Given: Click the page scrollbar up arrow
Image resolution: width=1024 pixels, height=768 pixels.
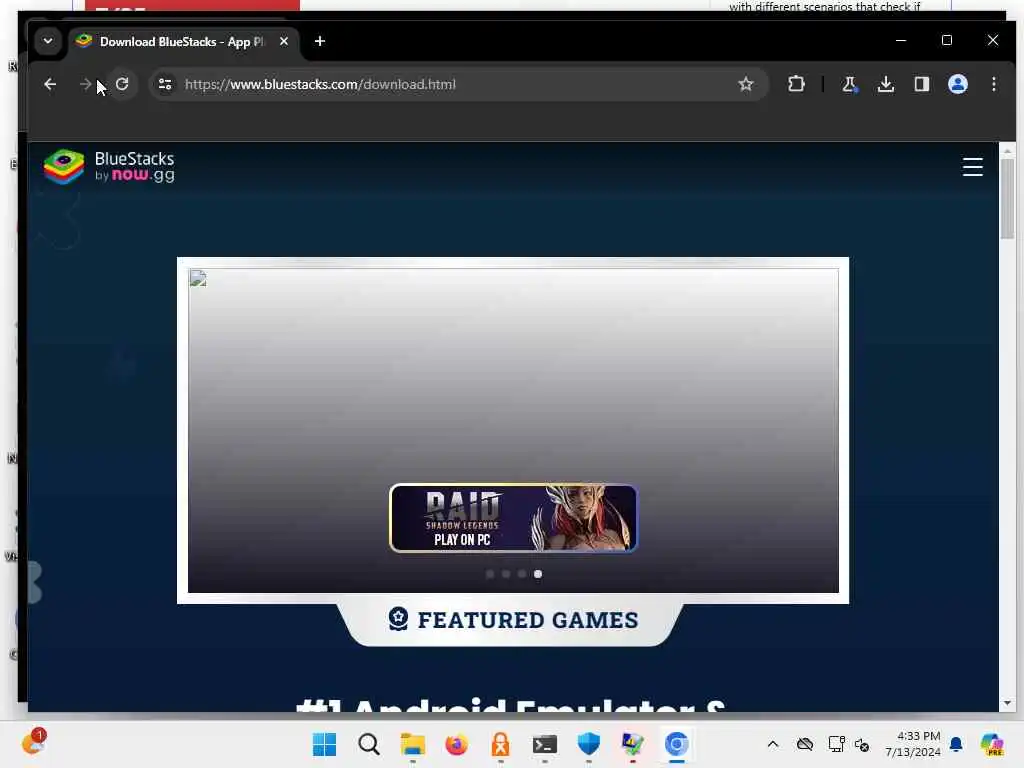Looking at the screenshot, I should tap(1007, 151).
